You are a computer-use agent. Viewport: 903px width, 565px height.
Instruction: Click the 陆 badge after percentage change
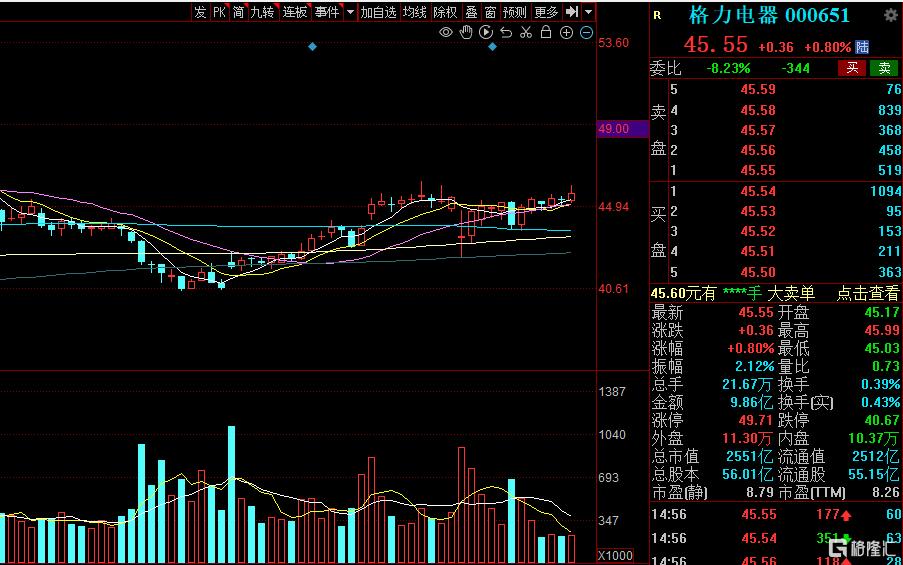(862, 47)
